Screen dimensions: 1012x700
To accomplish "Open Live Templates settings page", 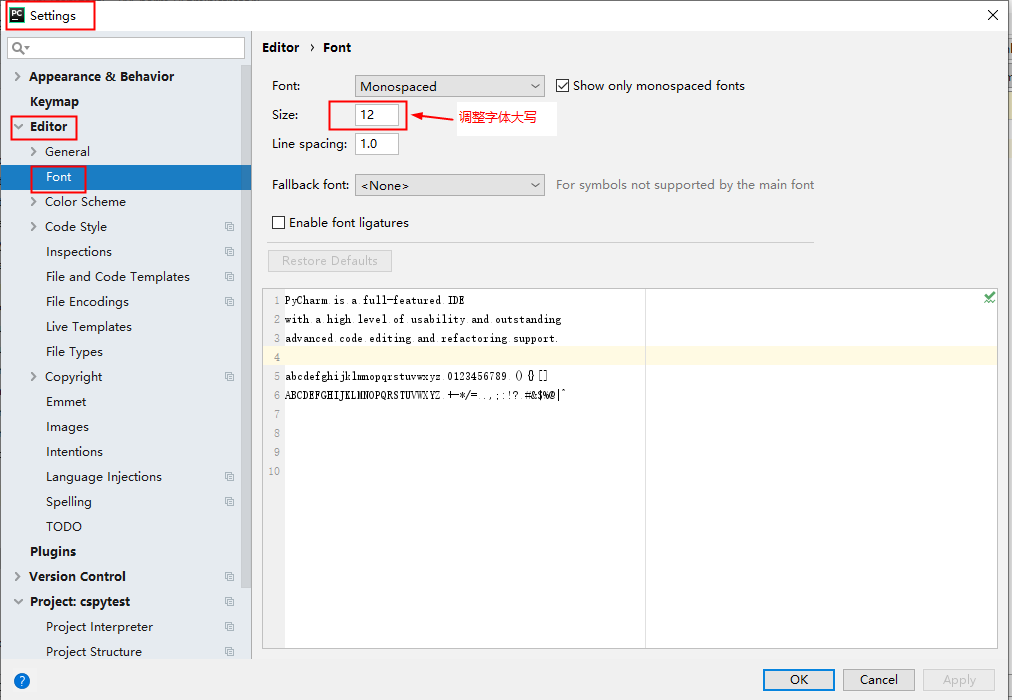I will pyautogui.click(x=88, y=326).
